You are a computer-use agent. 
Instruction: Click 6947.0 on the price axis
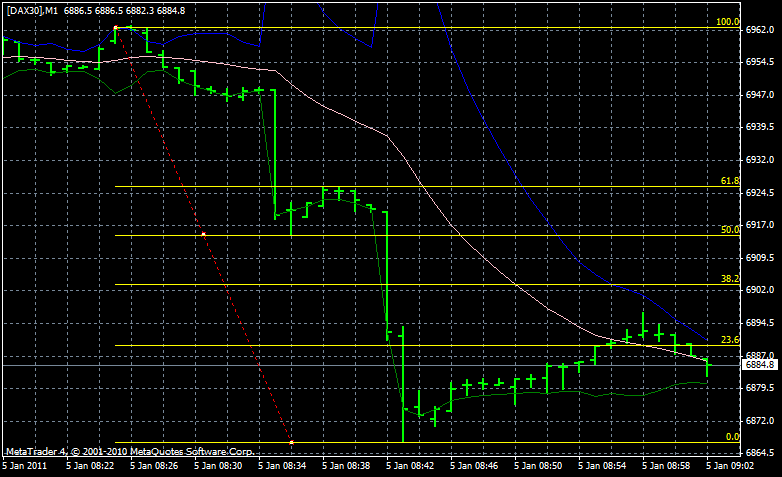click(760, 95)
